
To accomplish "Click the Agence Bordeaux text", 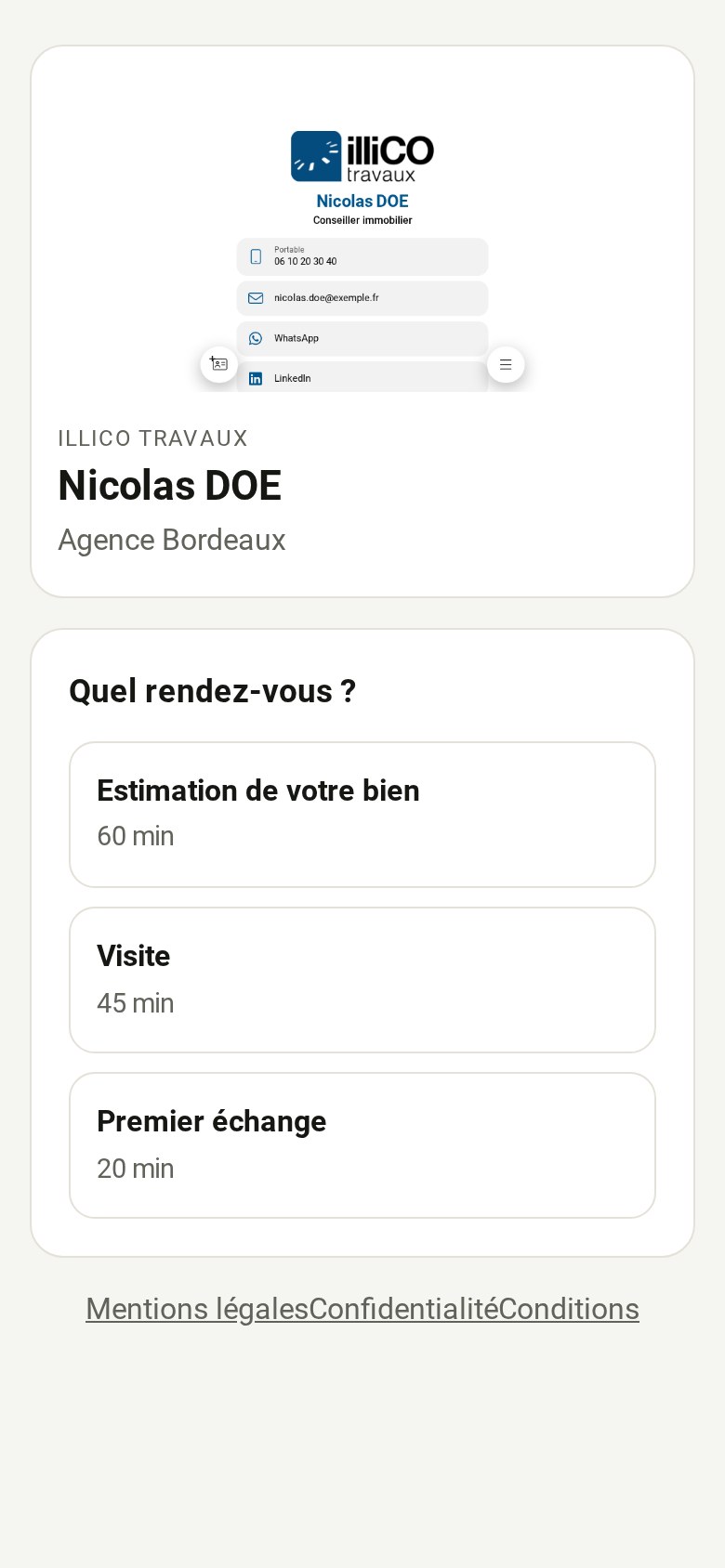I will pos(172,540).
